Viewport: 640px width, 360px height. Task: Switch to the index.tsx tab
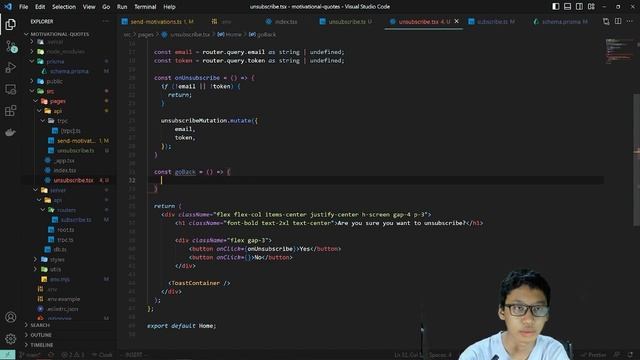point(286,22)
